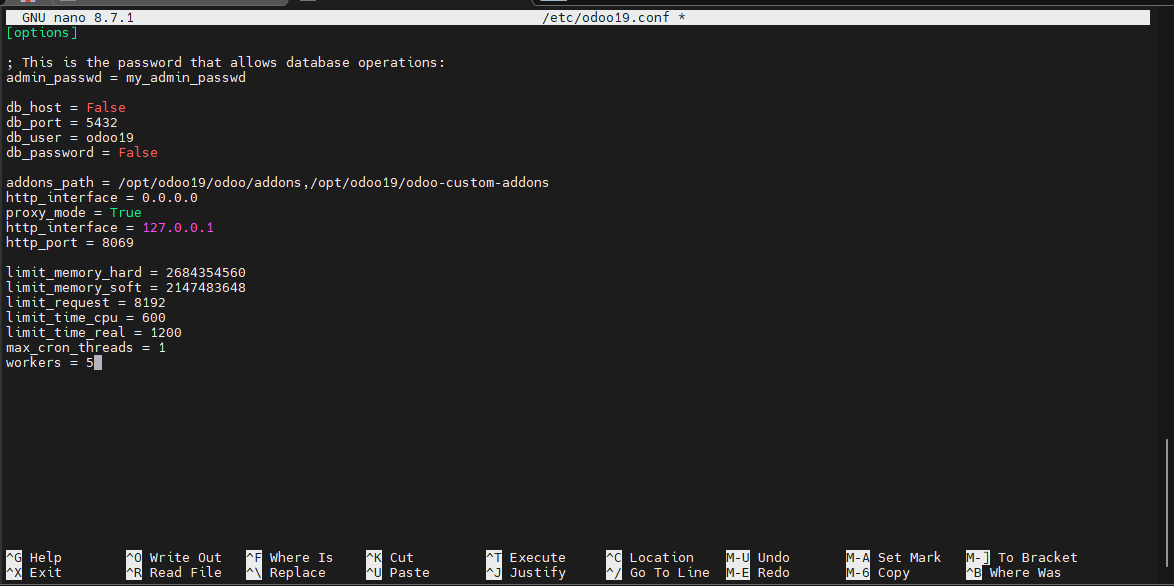Image resolution: width=1174 pixels, height=586 pixels.
Task: Click the /etc/odoo19.conf filename in title bar
Action: (x=606, y=18)
